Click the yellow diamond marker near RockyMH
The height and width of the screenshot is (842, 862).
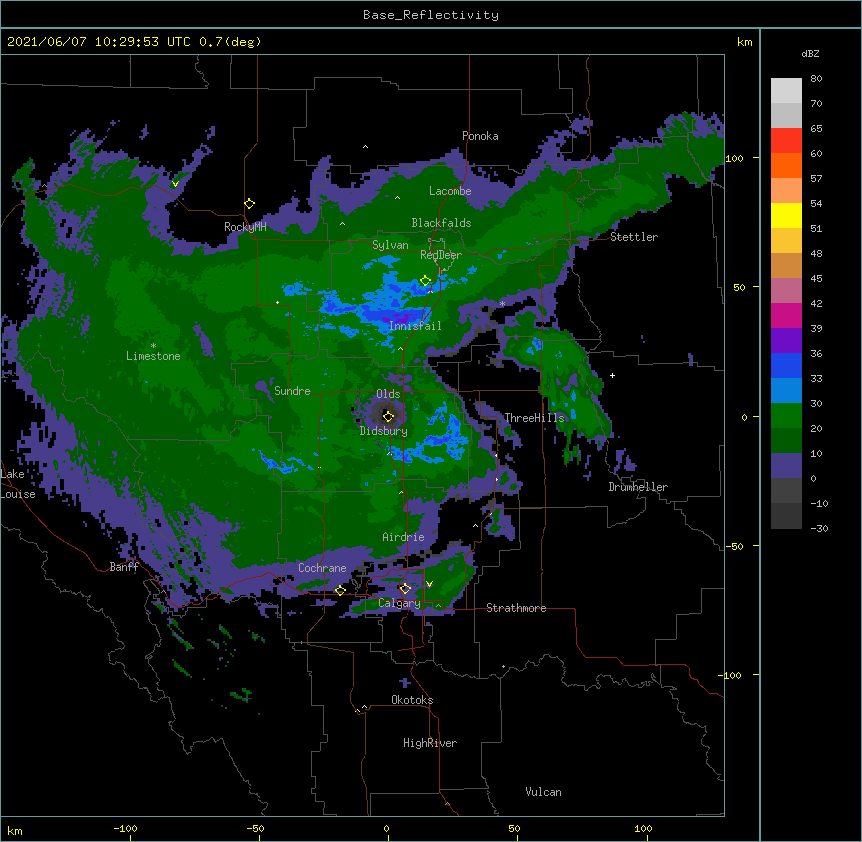pyautogui.click(x=250, y=204)
